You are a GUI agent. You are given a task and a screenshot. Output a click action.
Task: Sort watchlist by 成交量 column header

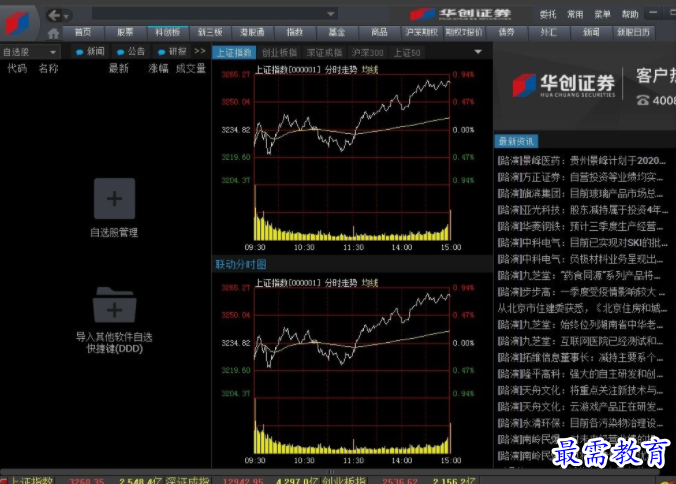point(191,69)
